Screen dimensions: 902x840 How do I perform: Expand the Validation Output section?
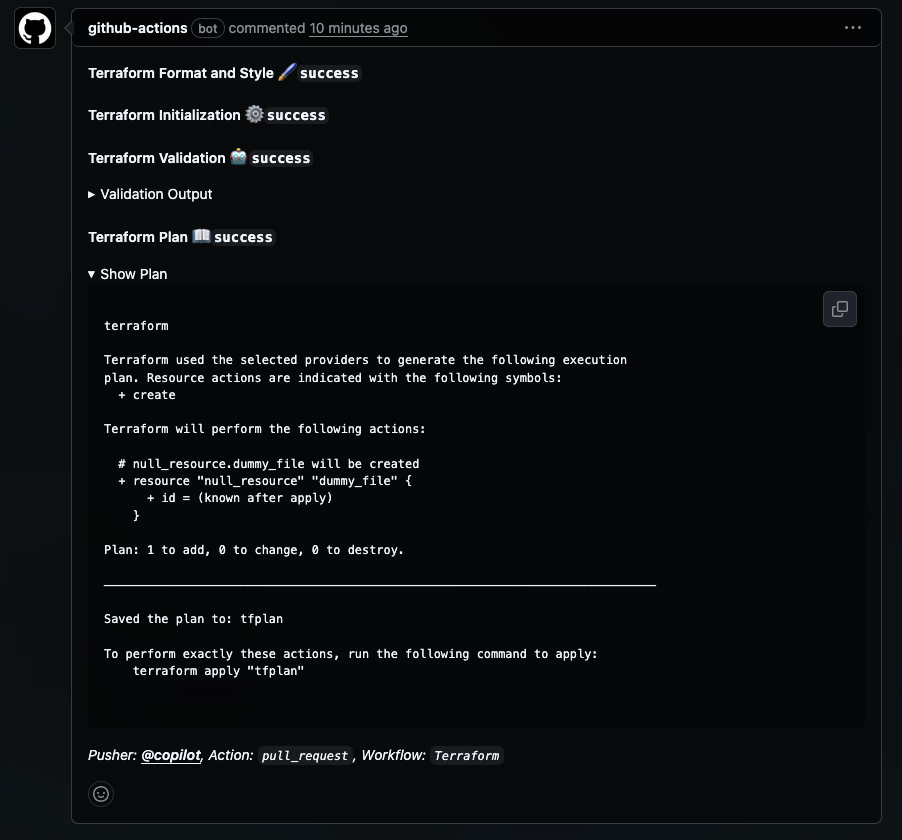pyautogui.click(x=154, y=194)
